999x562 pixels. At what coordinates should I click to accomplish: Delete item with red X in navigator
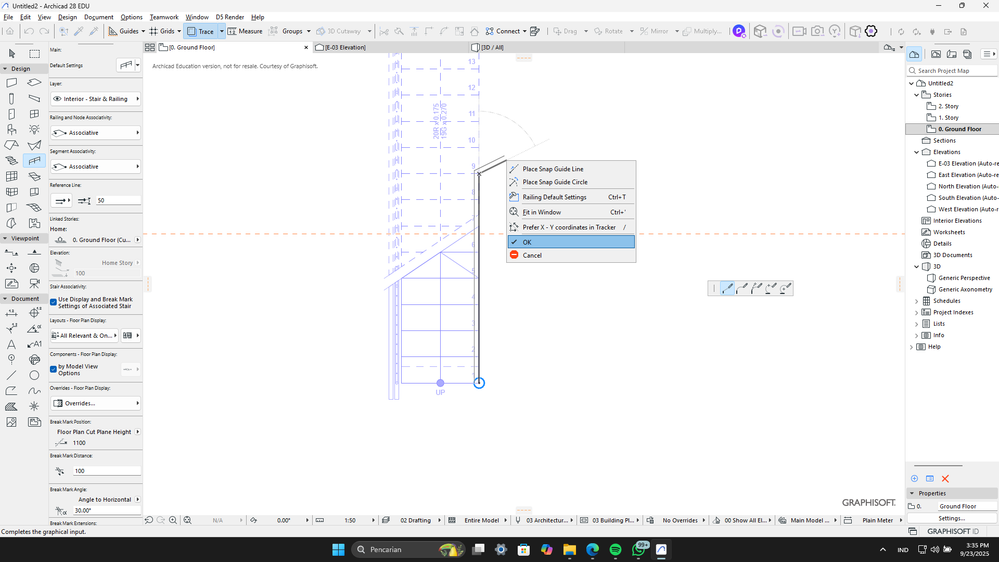945,479
